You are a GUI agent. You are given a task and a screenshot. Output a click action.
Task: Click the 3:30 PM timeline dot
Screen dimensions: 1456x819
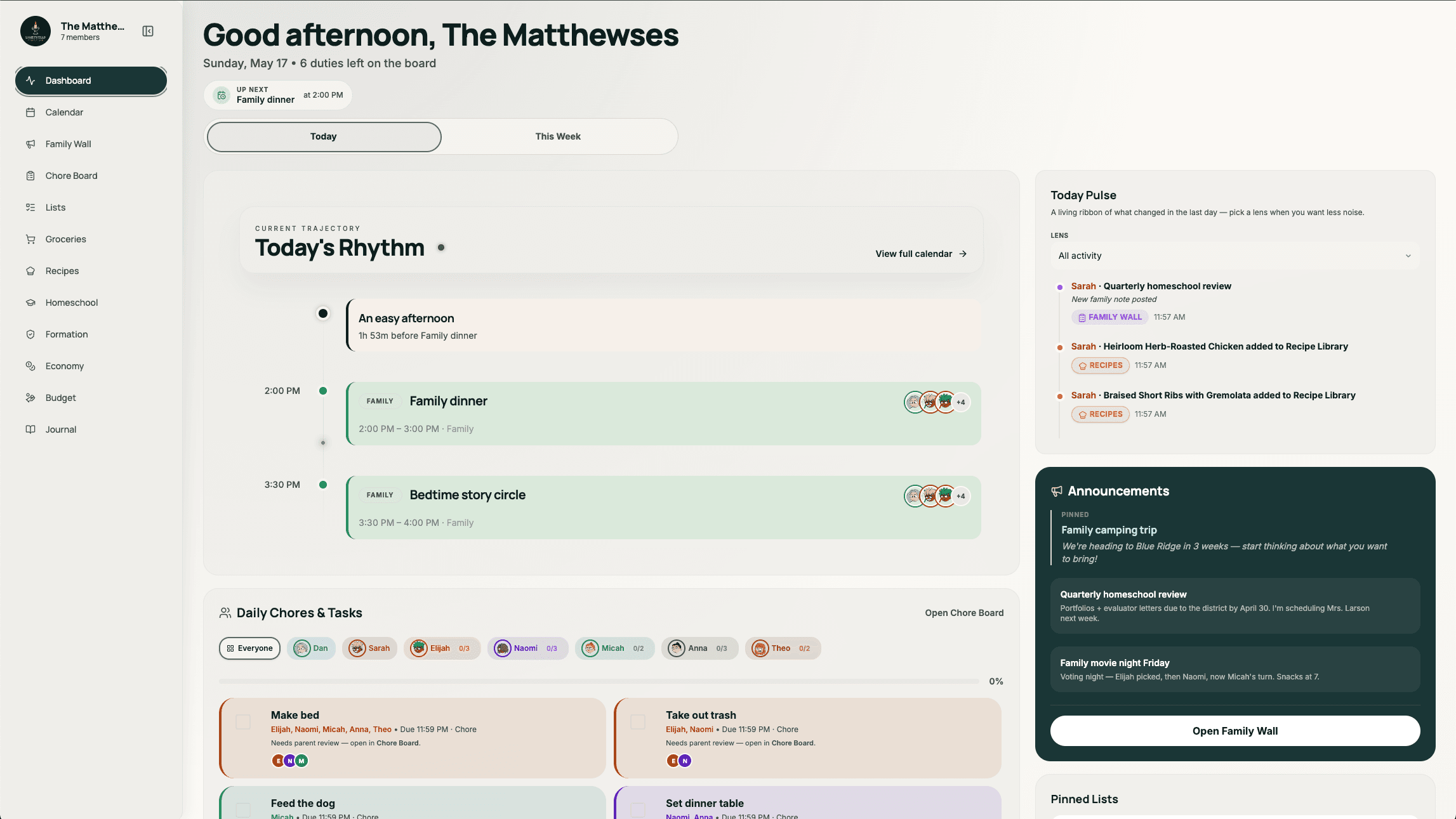(x=323, y=485)
